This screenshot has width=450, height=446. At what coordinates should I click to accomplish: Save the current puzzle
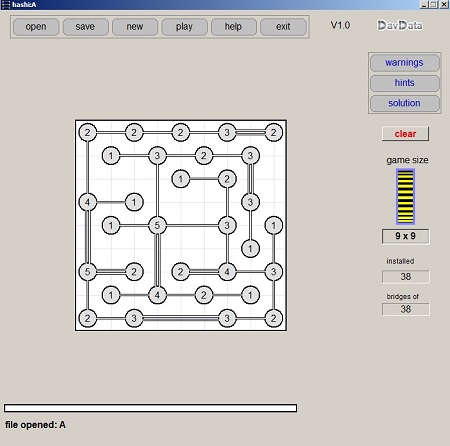click(x=85, y=27)
